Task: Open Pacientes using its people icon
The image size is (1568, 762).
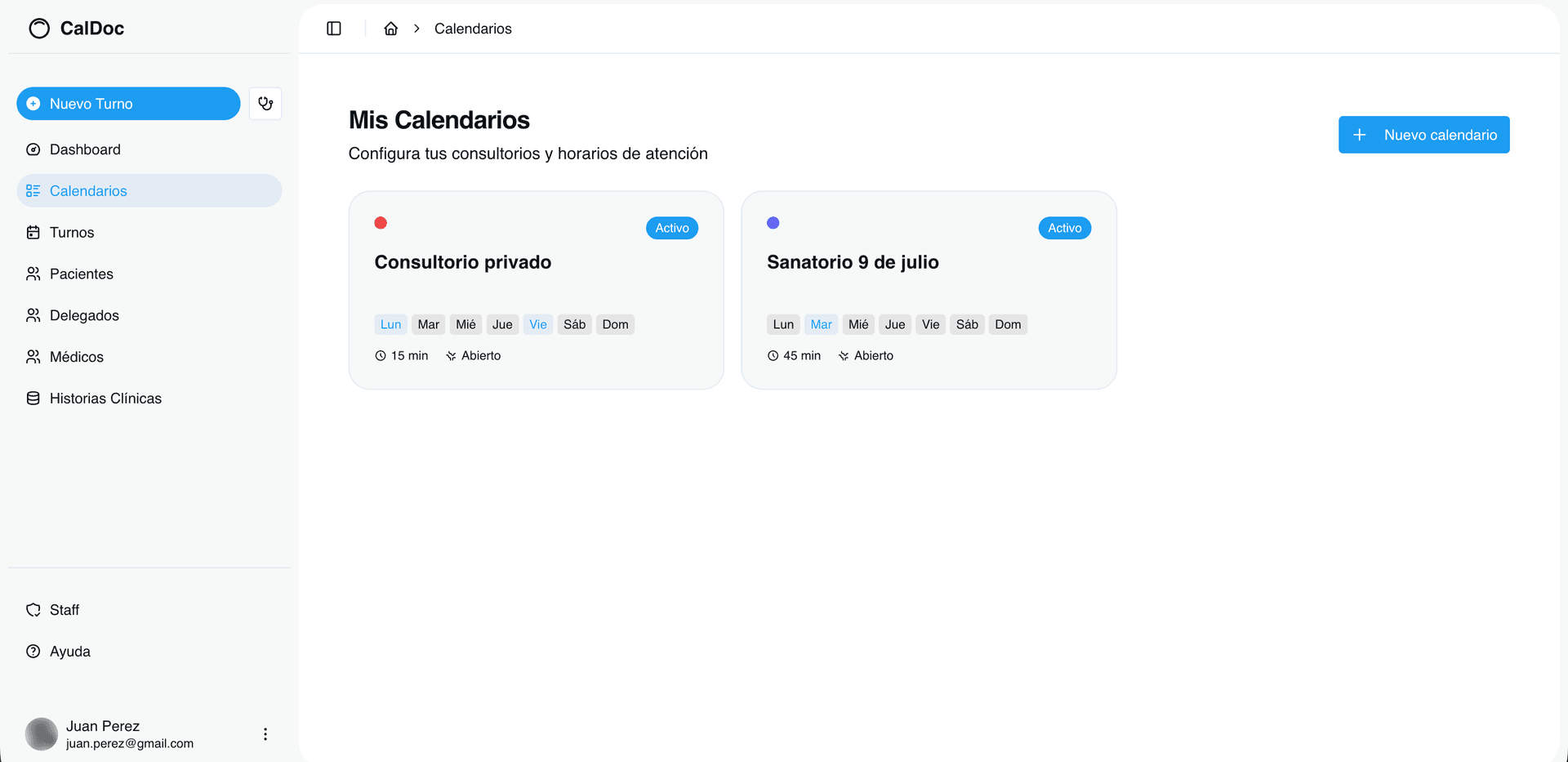Action: pyautogui.click(x=33, y=274)
